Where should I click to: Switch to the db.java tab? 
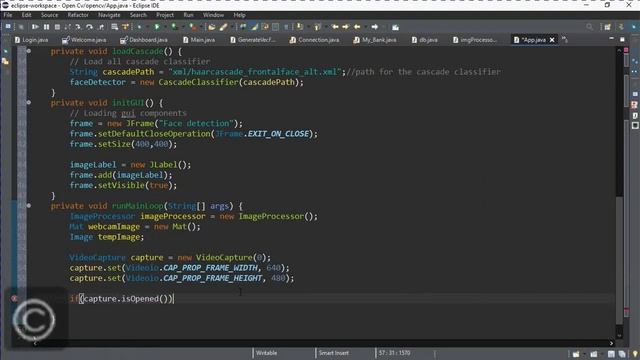point(424,40)
